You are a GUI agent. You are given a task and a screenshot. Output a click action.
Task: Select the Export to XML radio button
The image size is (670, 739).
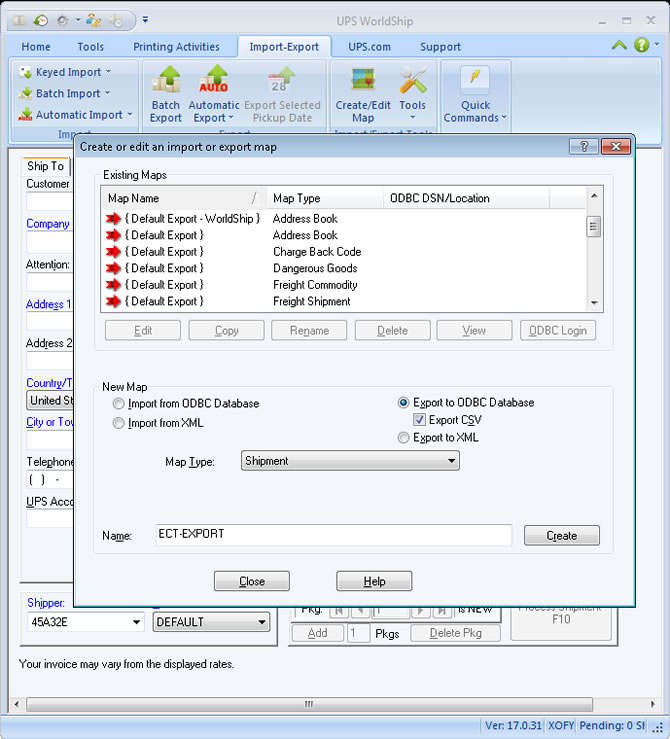click(404, 437)
